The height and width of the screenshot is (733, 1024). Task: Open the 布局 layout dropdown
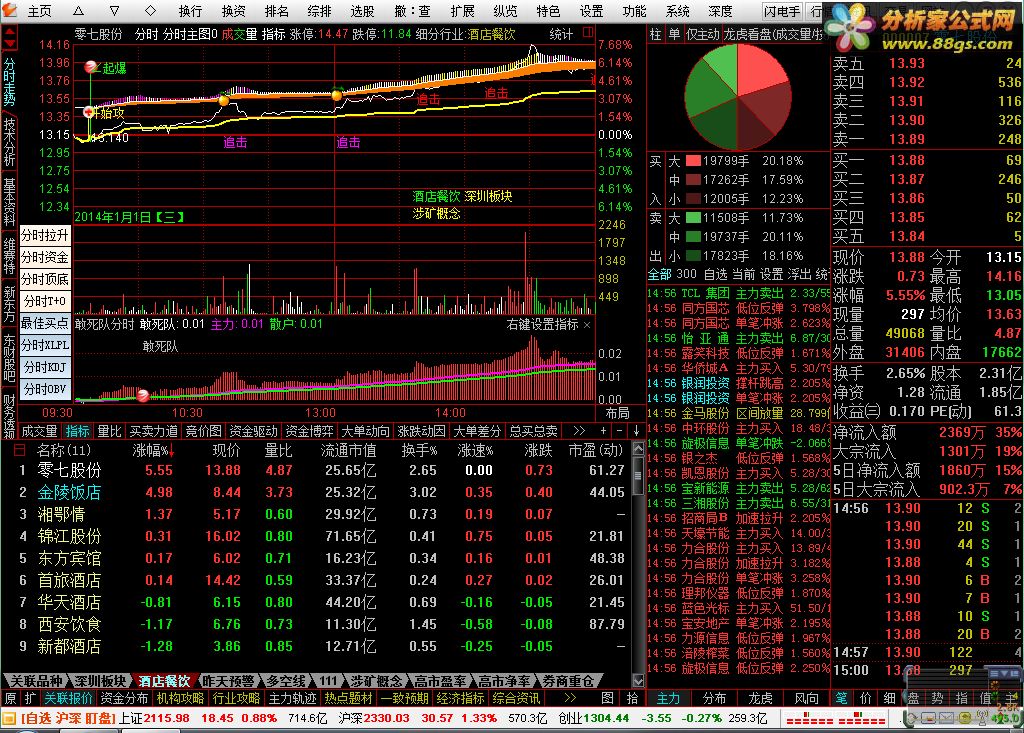click(x=617, y=413)
